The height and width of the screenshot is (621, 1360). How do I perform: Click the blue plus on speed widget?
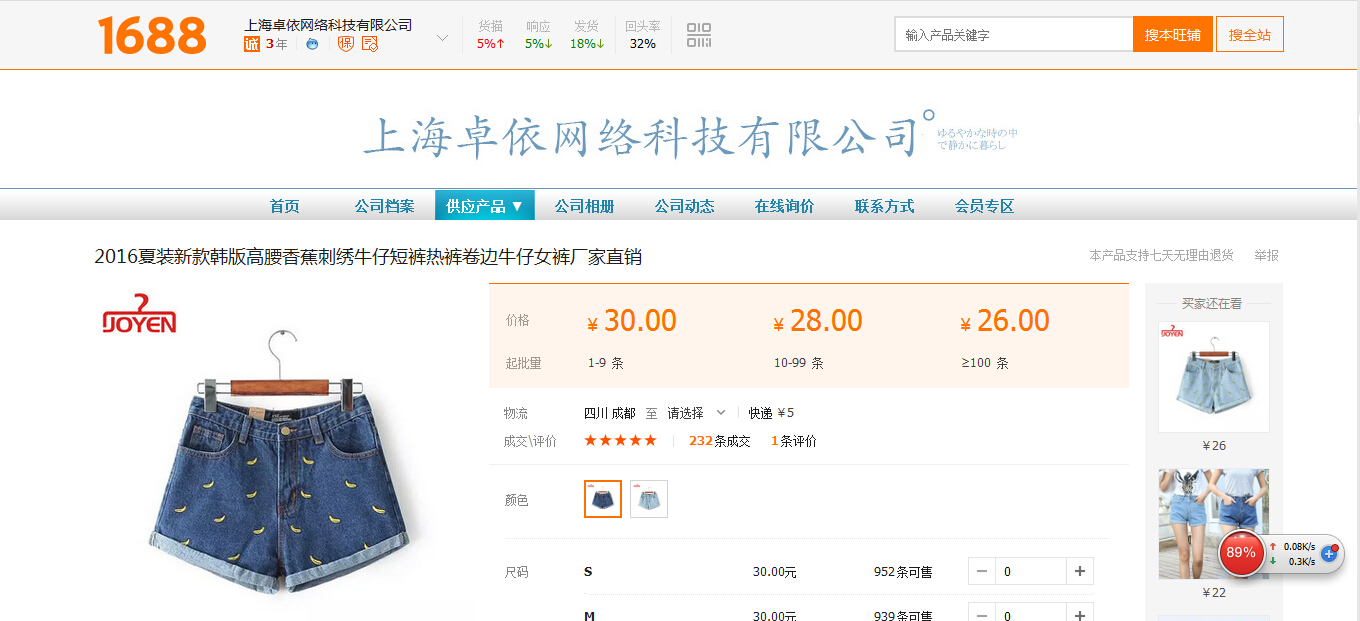point(1329,552)
